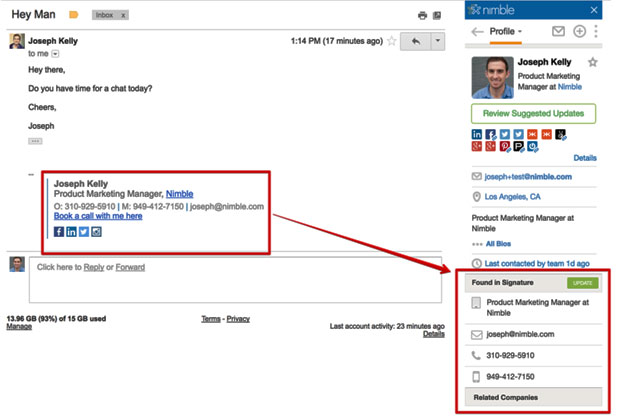Open the Privacy link

[x=238, y=319]
